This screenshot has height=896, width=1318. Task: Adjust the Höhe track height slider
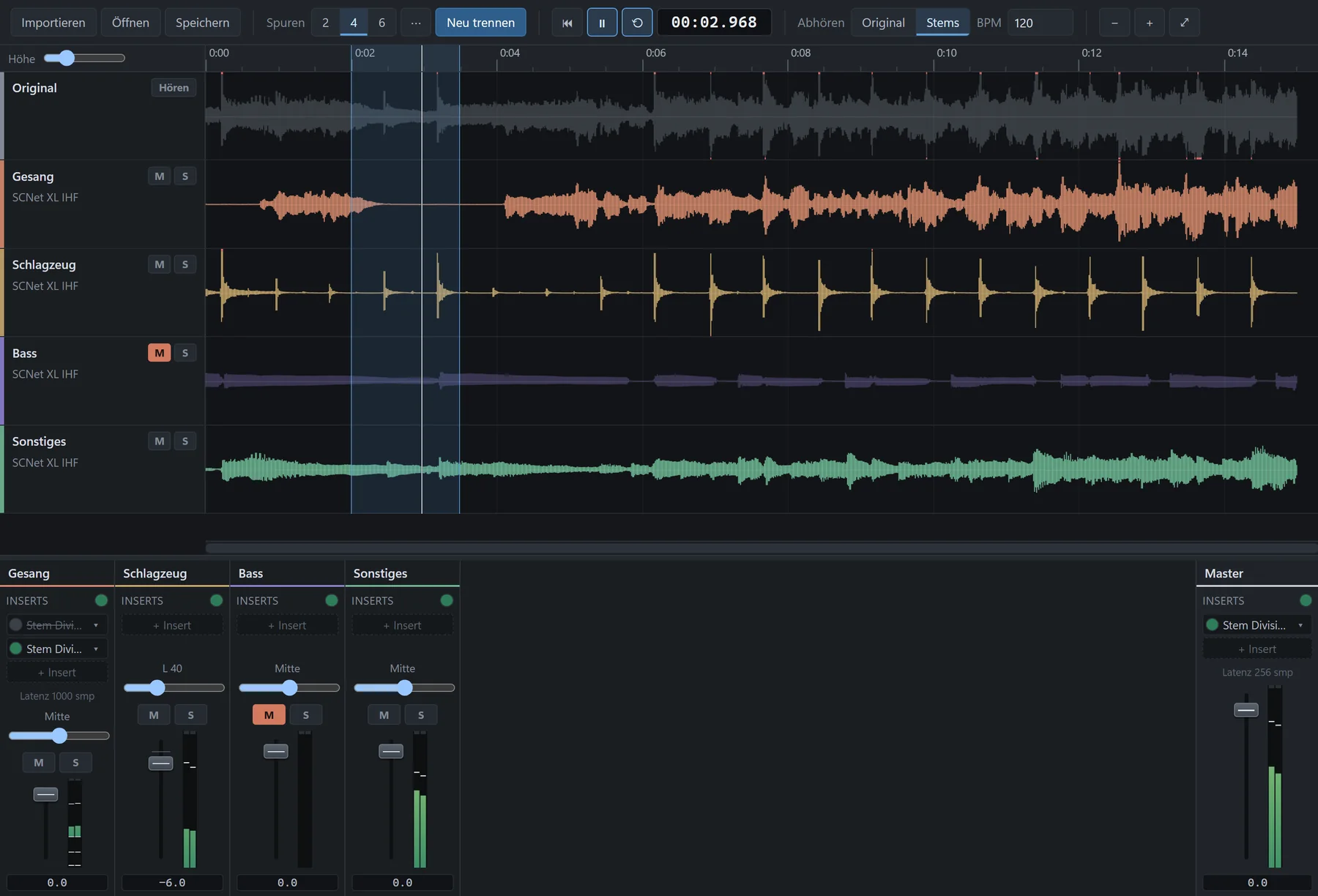[84, 58]
